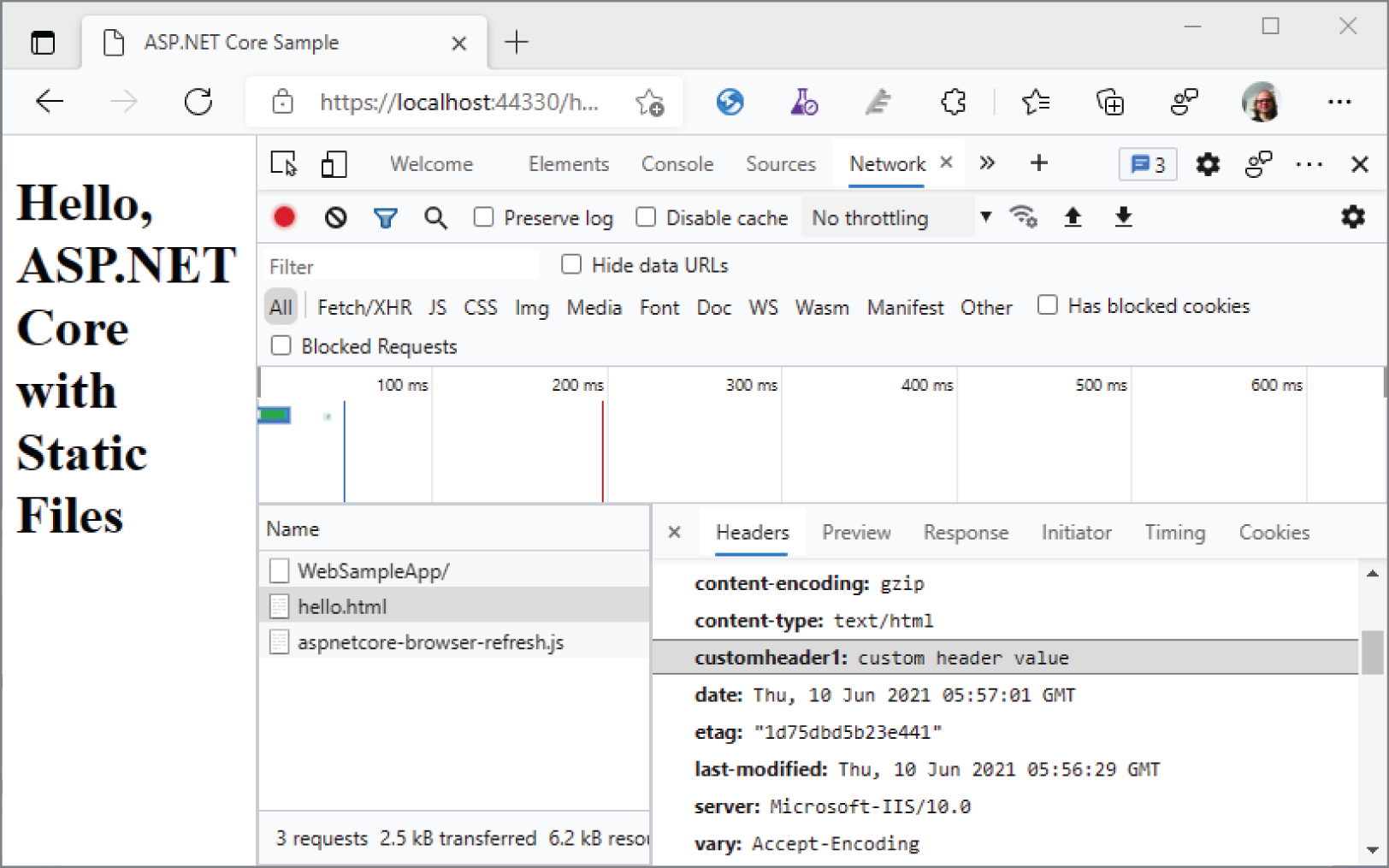1389x868 pixels.
Task: Open the network request filter
Action: click(x=386, y=217)
